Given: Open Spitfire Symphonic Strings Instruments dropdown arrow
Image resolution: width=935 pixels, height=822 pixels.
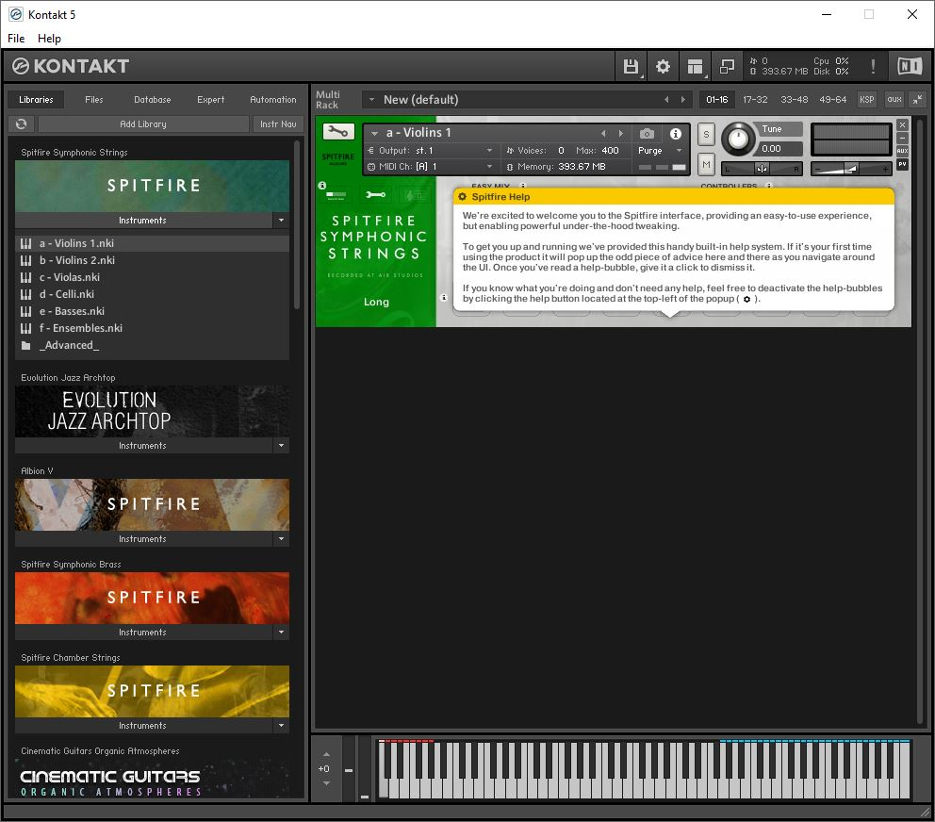Looking at the screenshot, I should tap(281, 220).
